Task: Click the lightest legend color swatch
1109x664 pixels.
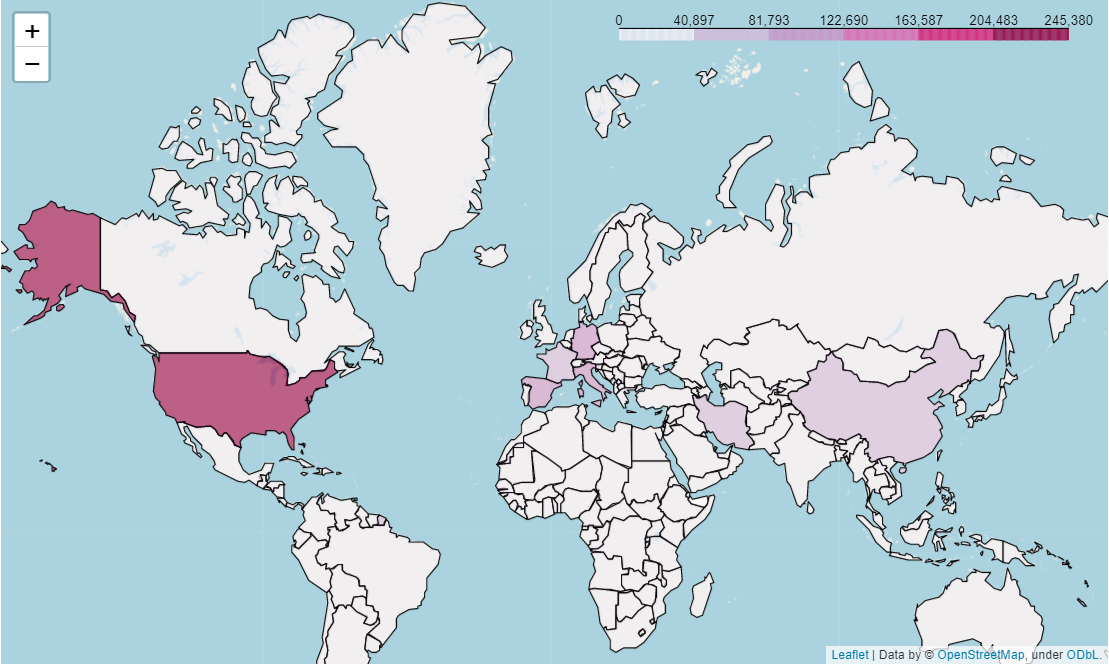Action: [x=656, y=35]
